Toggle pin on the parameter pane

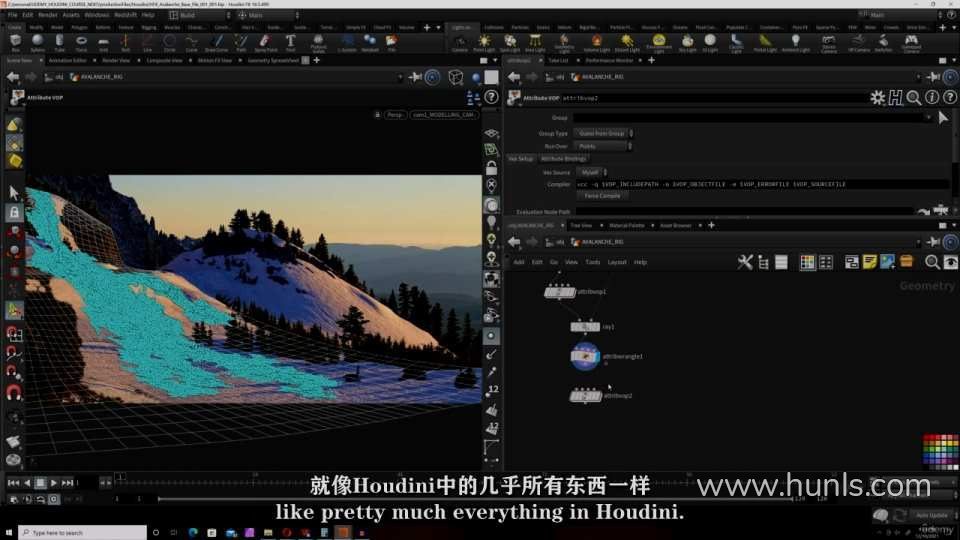click(x=933, y=77)
